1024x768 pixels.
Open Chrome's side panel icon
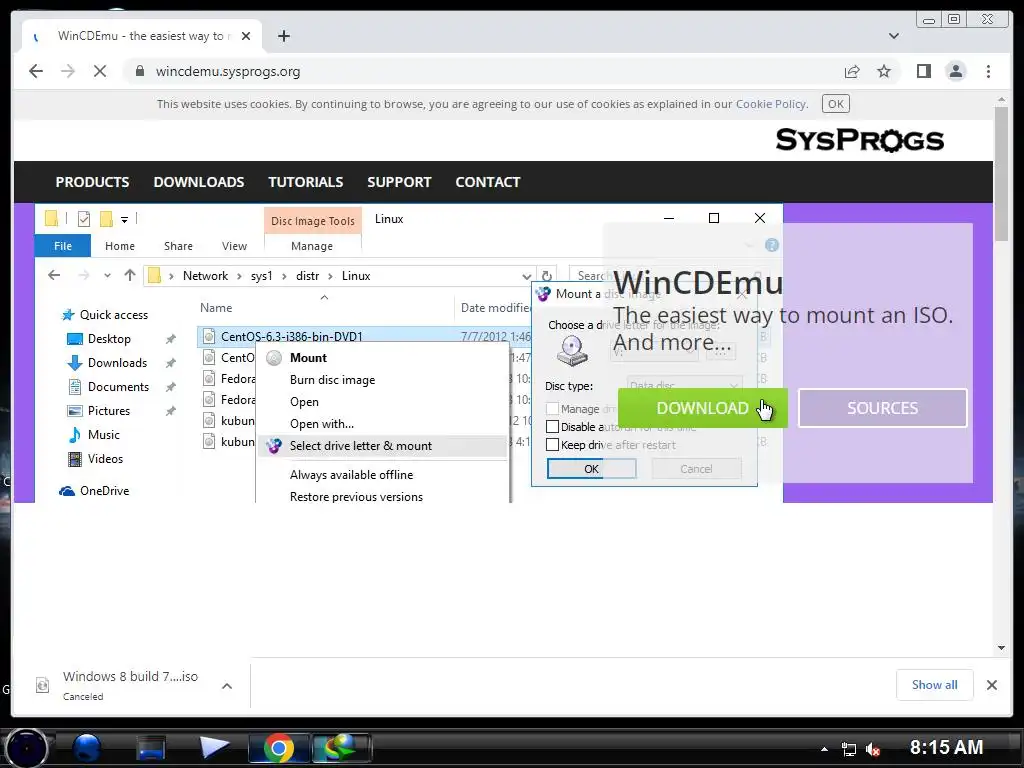923,71
